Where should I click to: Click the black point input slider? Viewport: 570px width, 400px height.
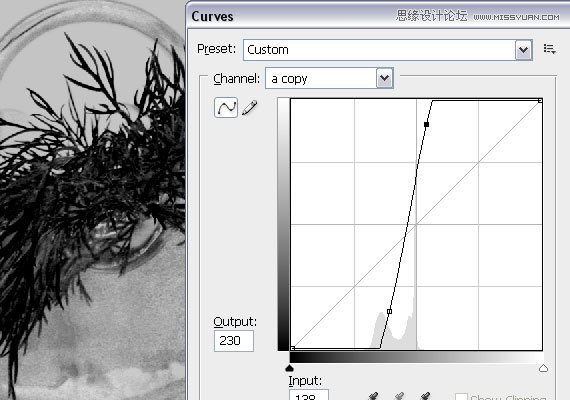(289, 368)
